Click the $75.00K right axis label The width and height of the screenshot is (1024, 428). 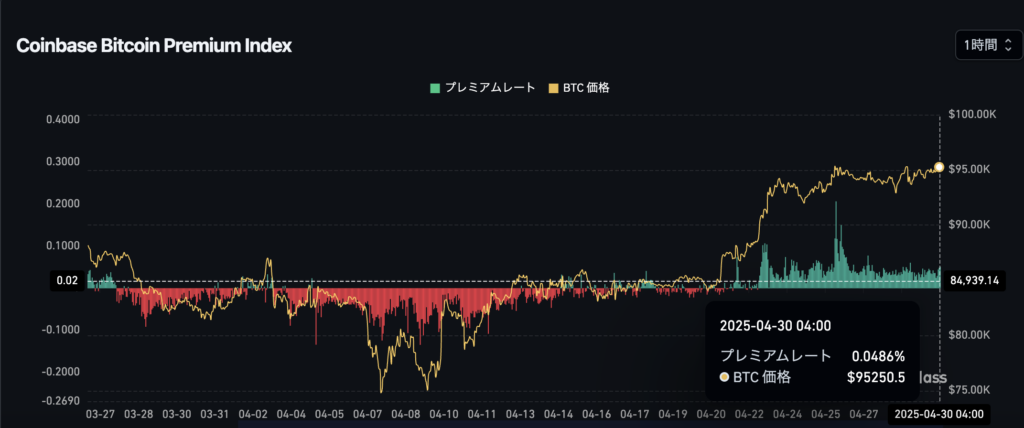click(x=969, y=390)
